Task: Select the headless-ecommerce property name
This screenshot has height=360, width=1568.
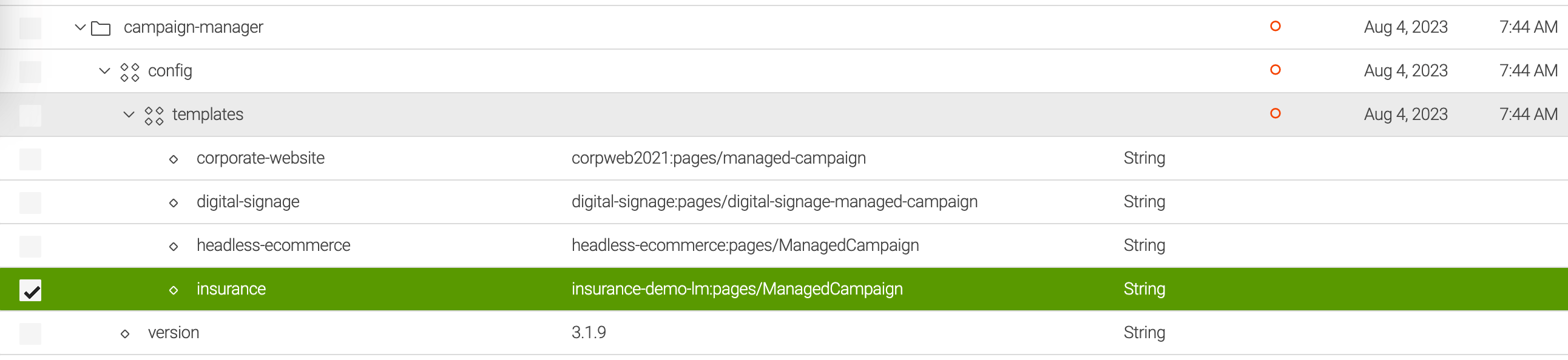Action: click(x=273, y=245)
